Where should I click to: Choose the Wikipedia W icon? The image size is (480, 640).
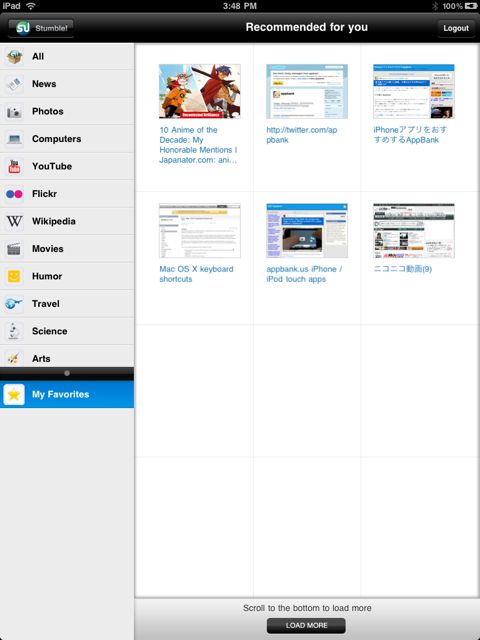pos(14,221)
